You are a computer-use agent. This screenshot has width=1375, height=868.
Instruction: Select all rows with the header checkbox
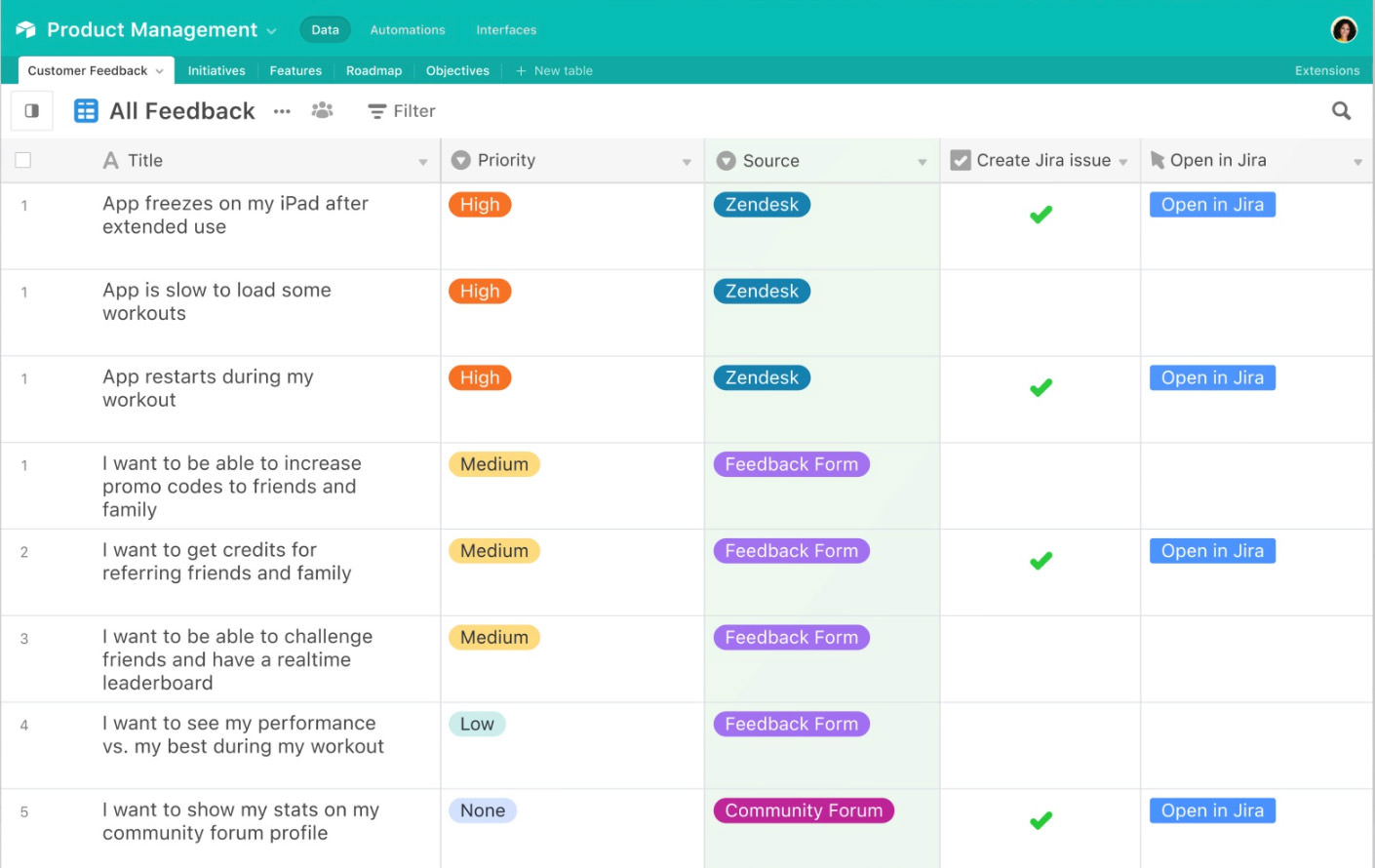(22, 158)
